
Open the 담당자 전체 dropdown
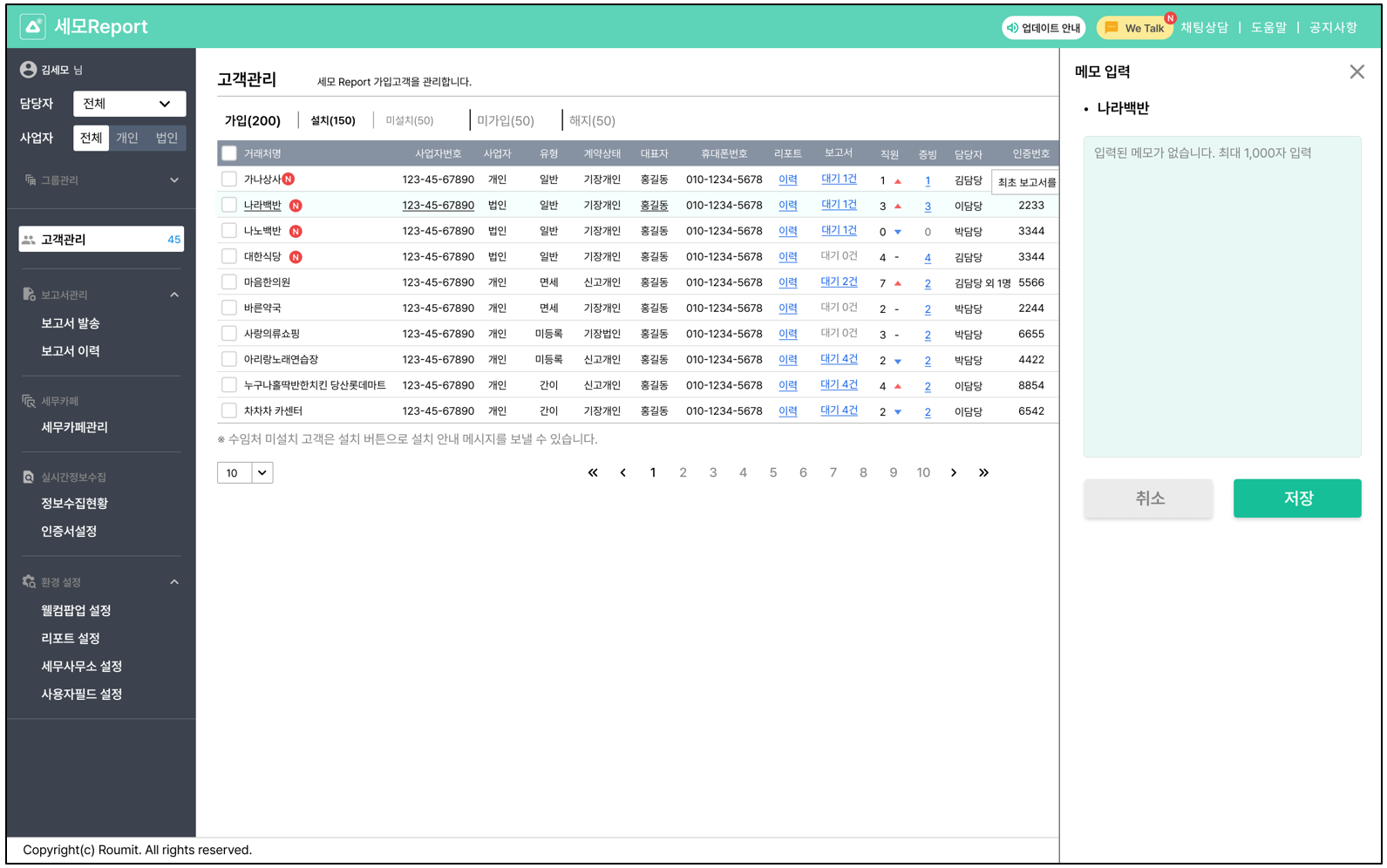(129, 104)
